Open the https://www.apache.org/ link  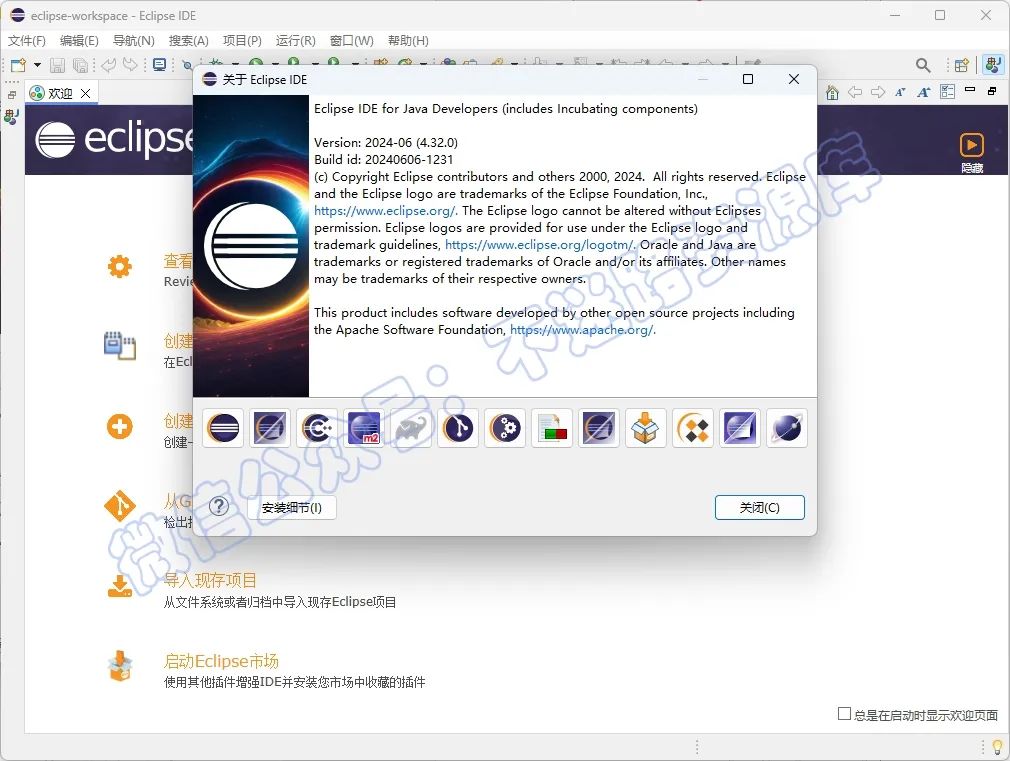tap(582, 330)
